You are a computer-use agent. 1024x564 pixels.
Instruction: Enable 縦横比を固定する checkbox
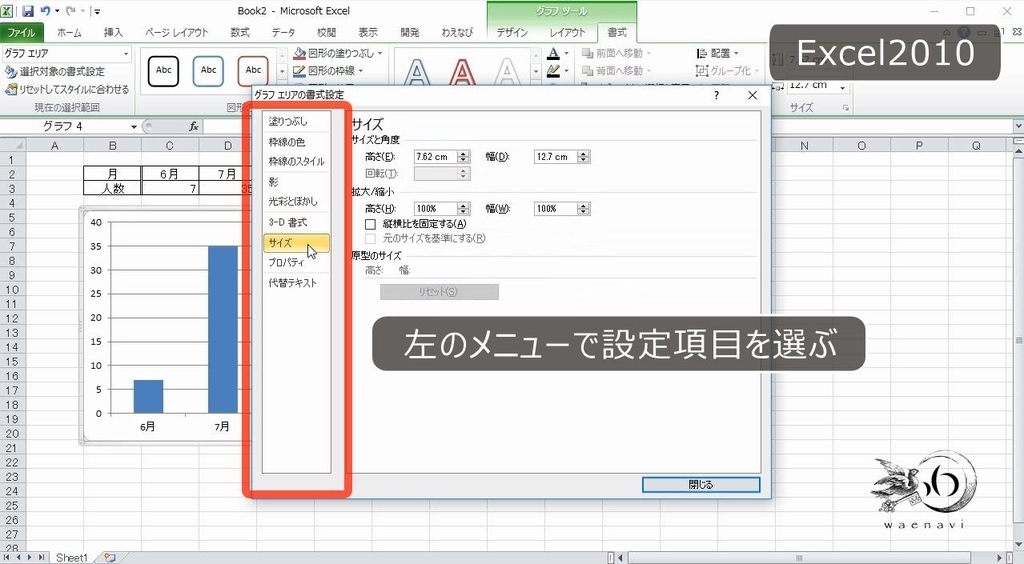point(370,224)
